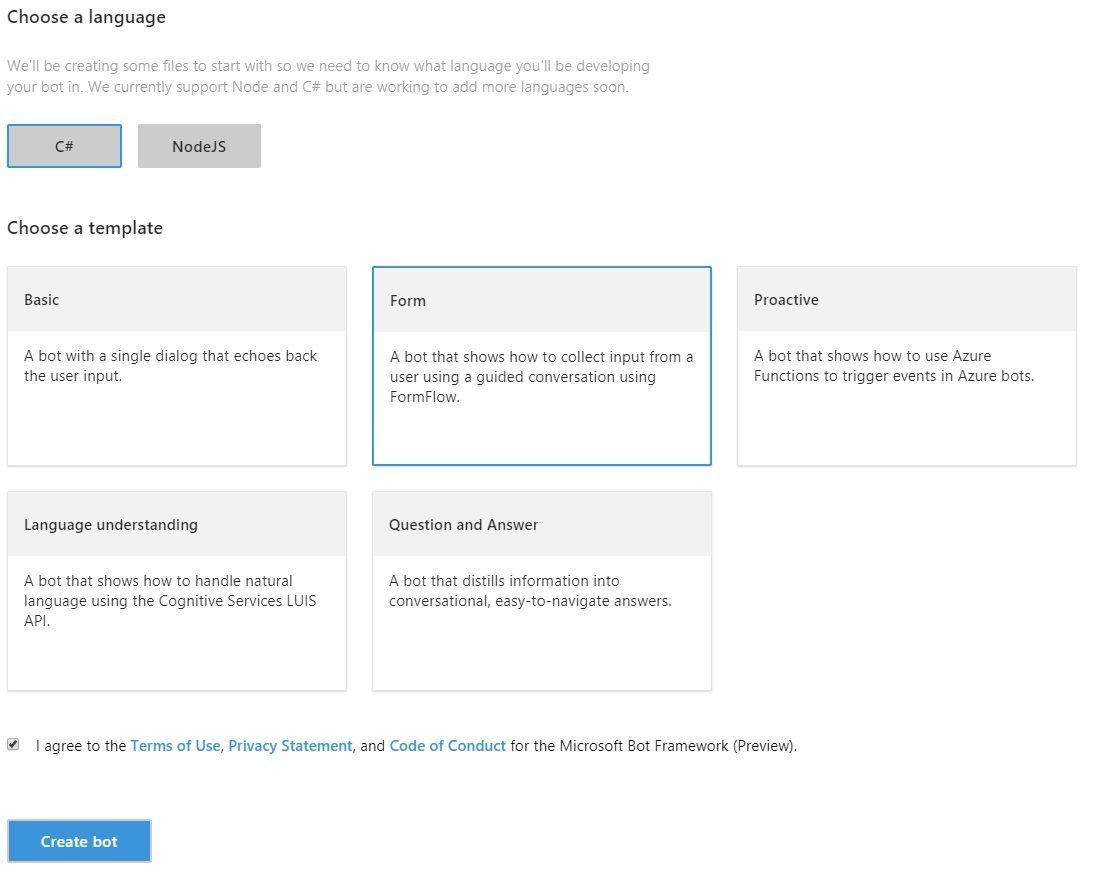1098x875 pixels.
Task: Choose the Language understanding template title
Action: click(111, 524)
